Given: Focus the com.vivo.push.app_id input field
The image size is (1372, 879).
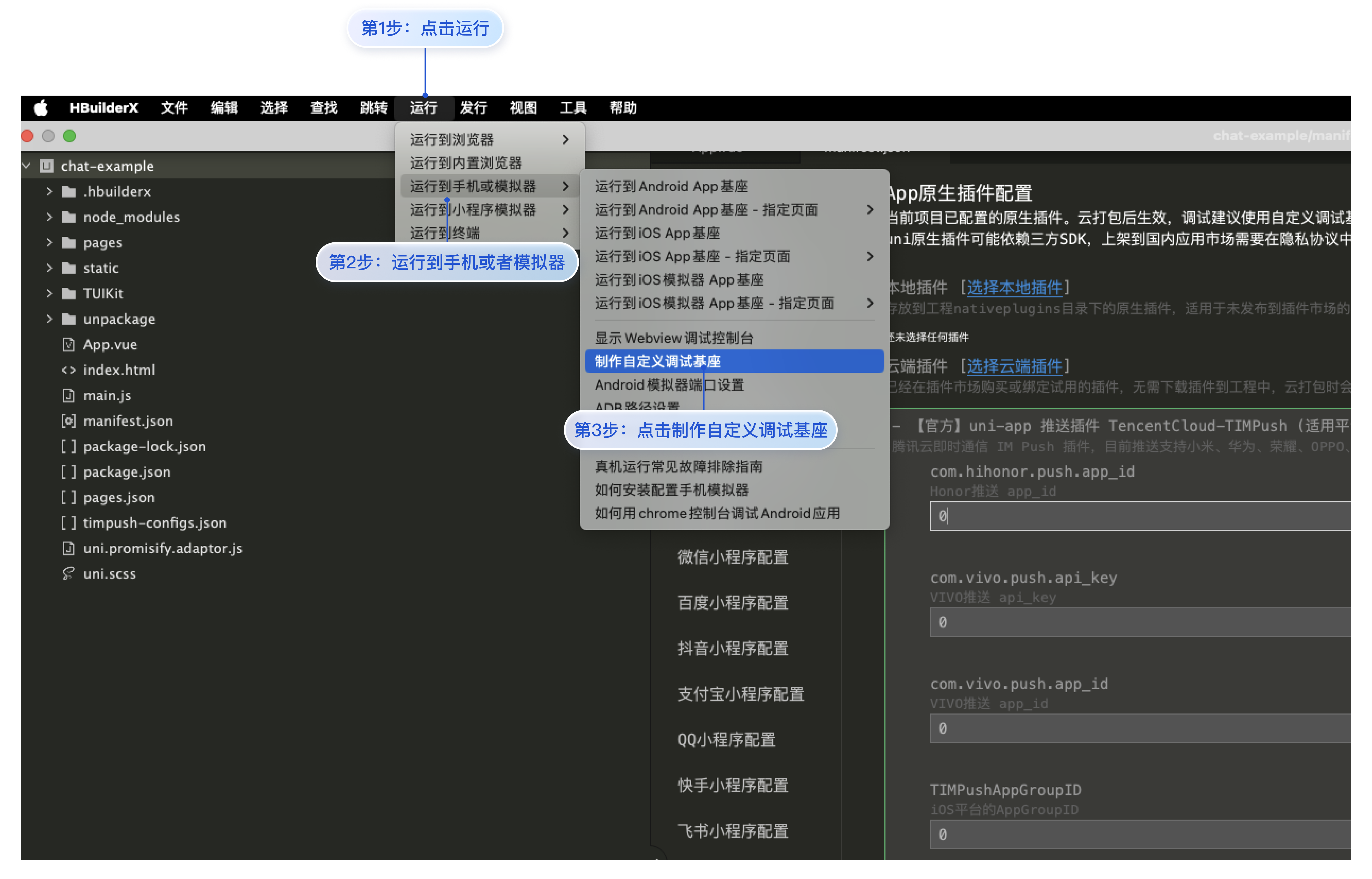Looking at the screenshot, I should (x=1140, y=728).
